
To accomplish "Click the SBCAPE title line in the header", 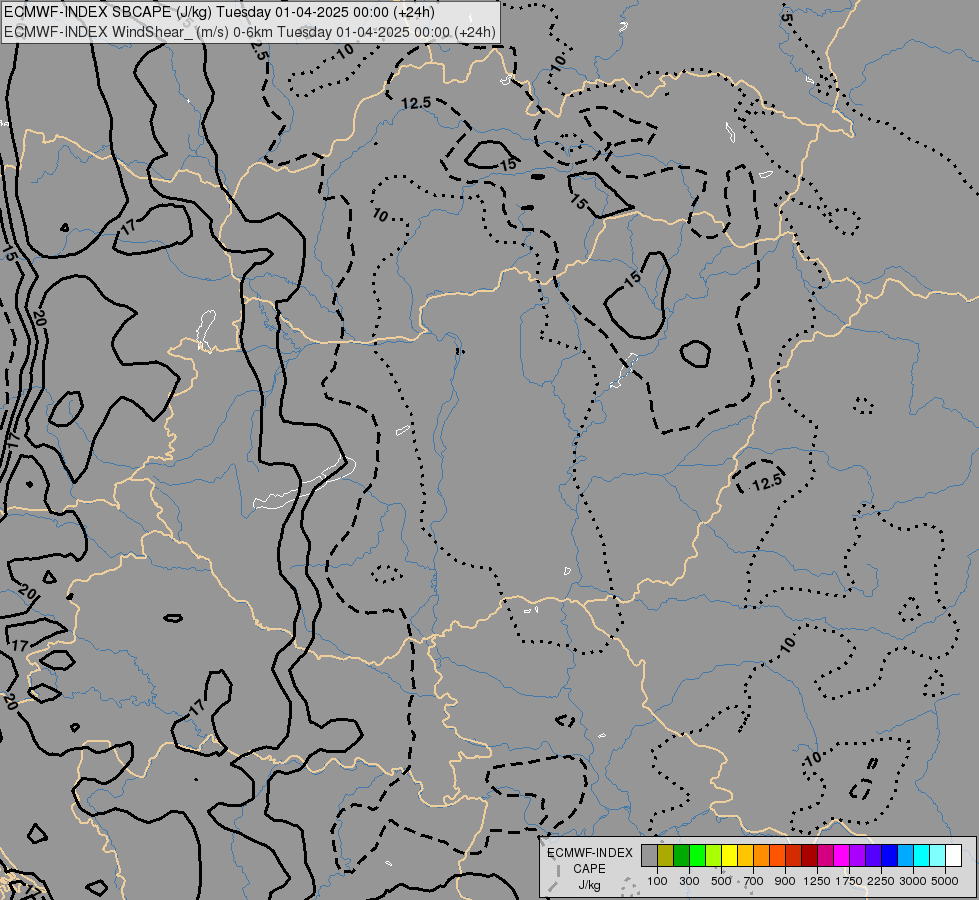I will coord(219,12).
